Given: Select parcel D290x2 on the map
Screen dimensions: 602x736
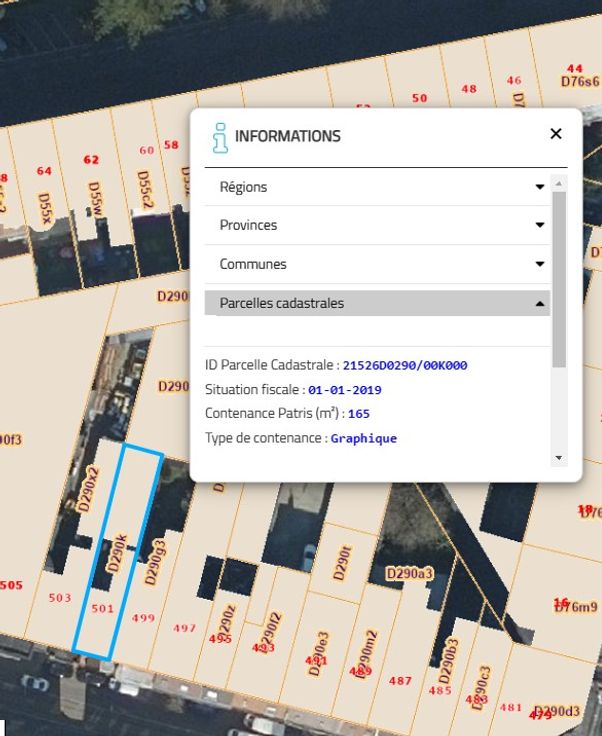Looking at the screenshot, I should 90,490.
